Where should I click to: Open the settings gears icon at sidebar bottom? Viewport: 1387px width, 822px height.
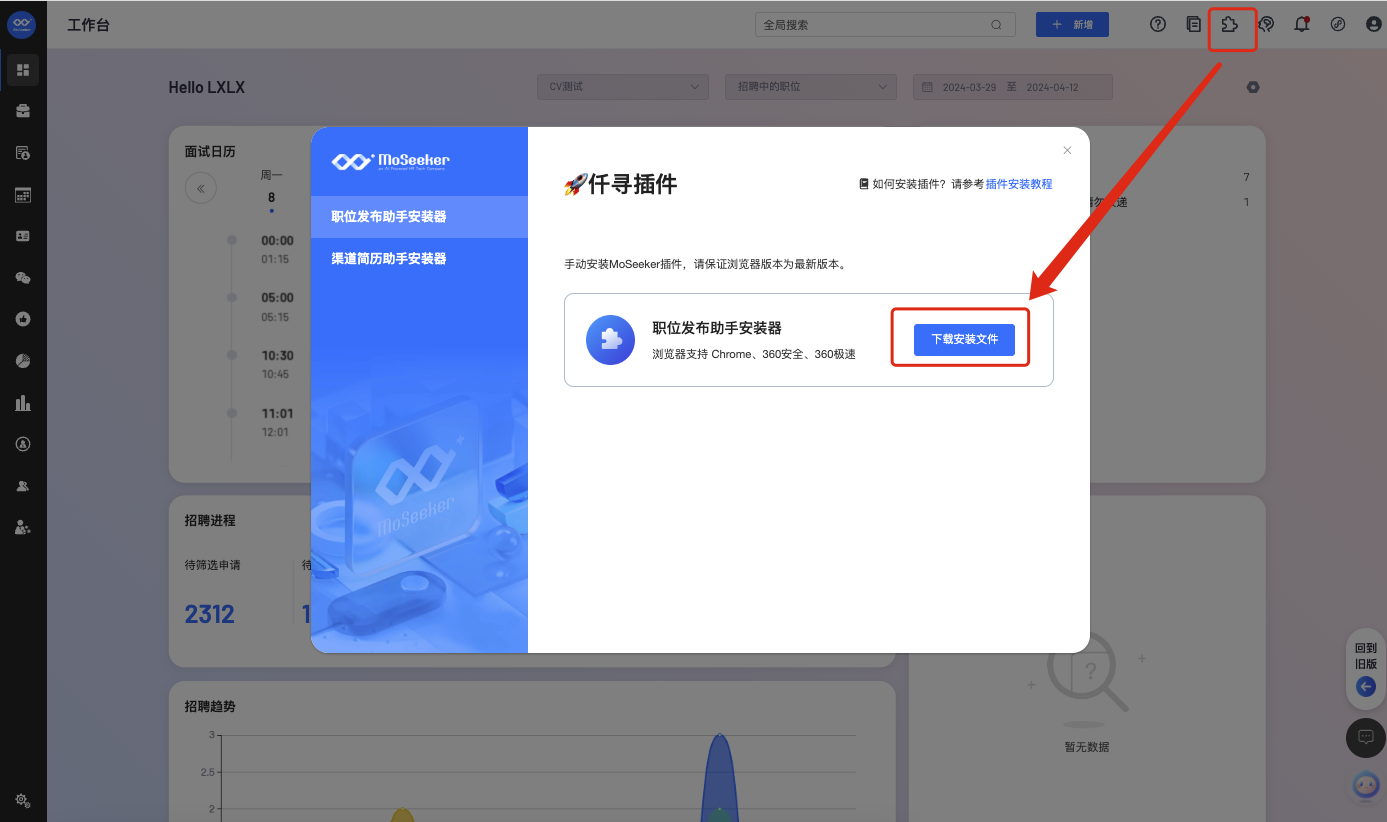click(23, 800)
